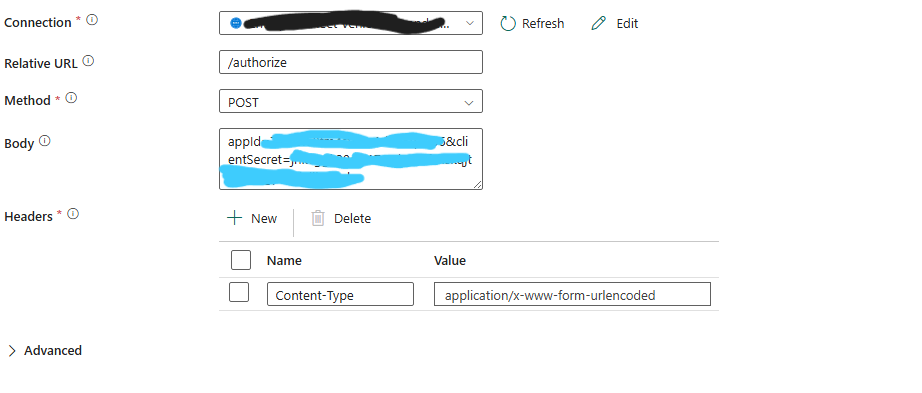Click the Headers info icon
Image resolution: width=922 pixels, height=393 pixels.
(73, 214)
